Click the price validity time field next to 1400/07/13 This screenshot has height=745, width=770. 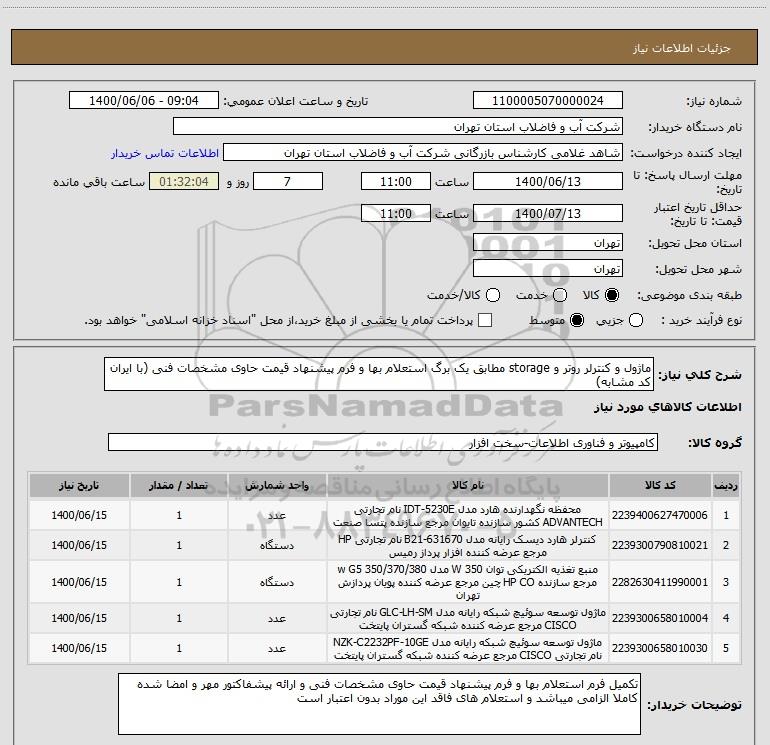coord(396,213)
